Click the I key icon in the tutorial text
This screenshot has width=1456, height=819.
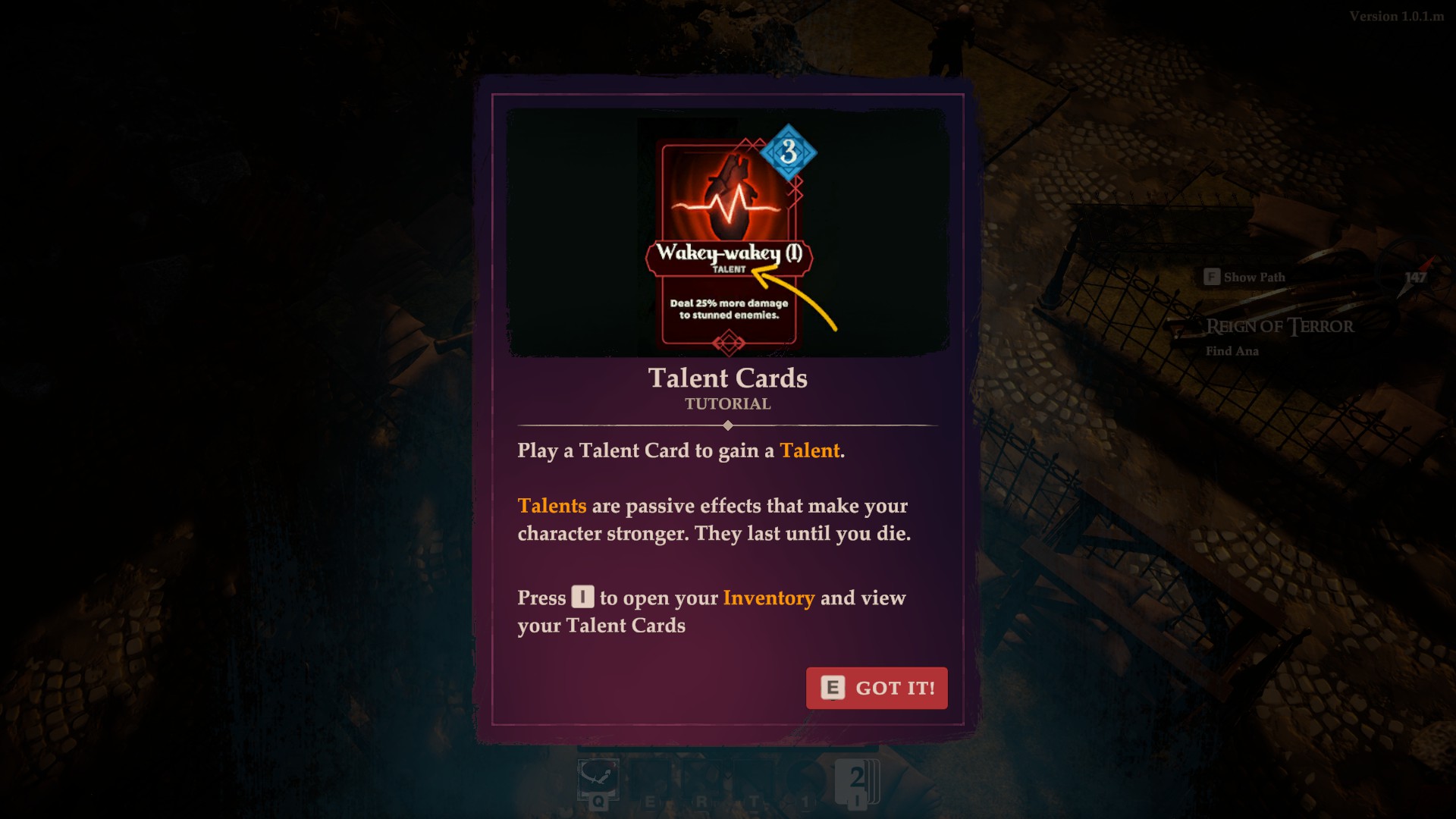582,597
